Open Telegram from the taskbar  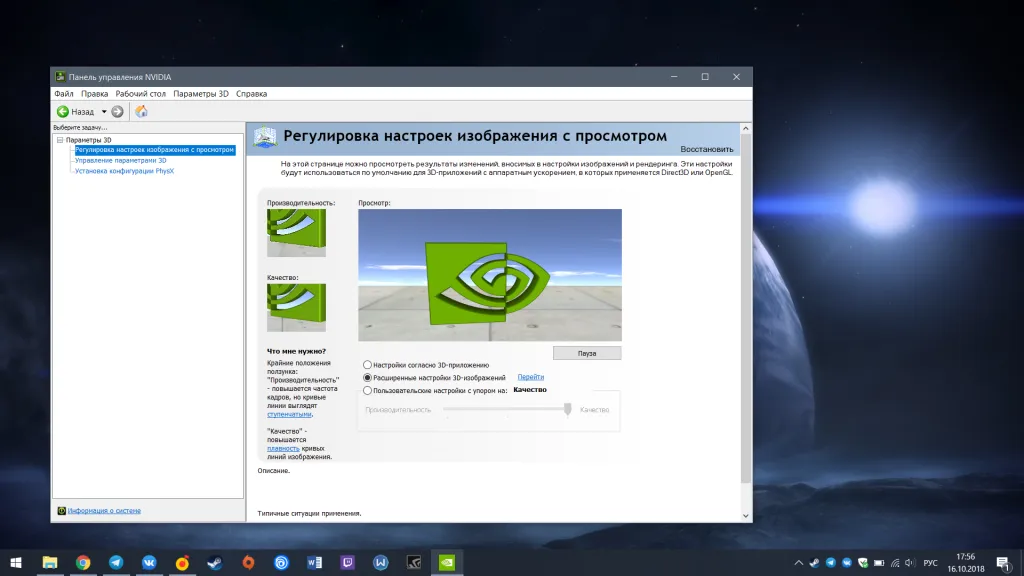tap(114, 562)
